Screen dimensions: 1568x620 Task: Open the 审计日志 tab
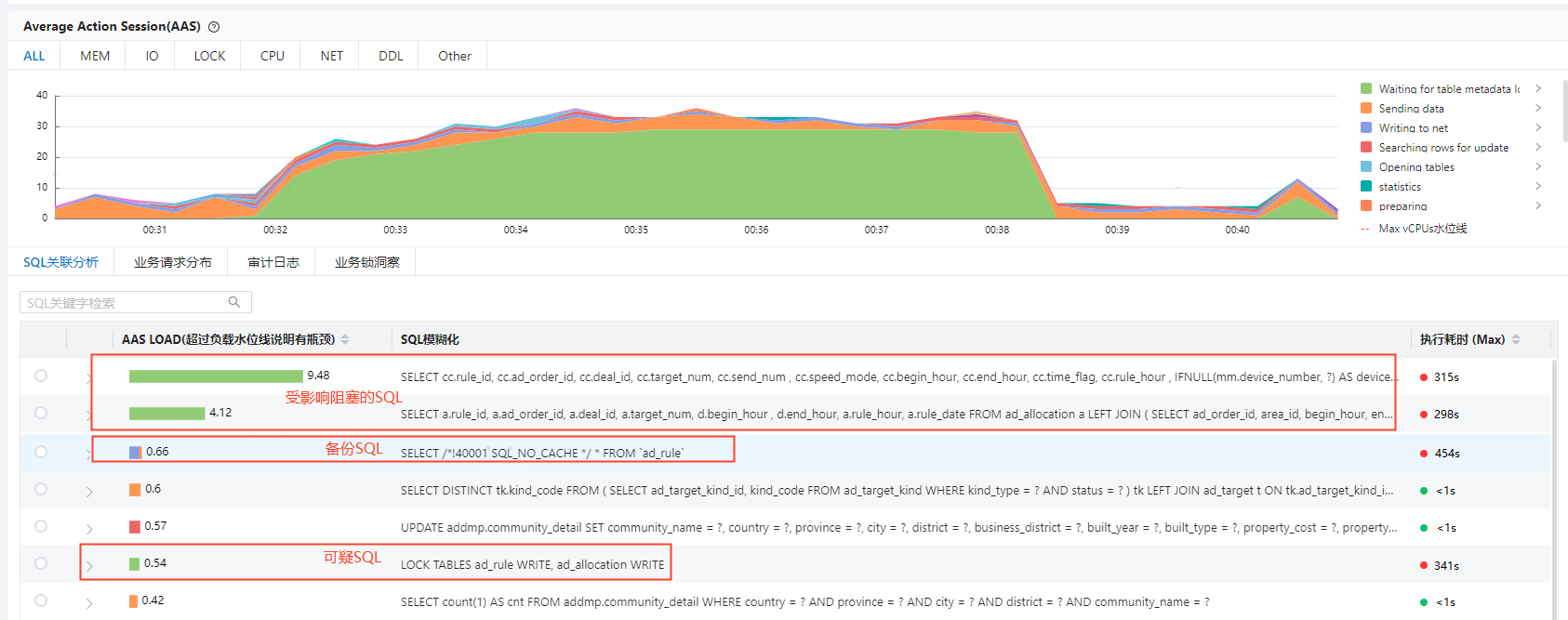point(273,262)
